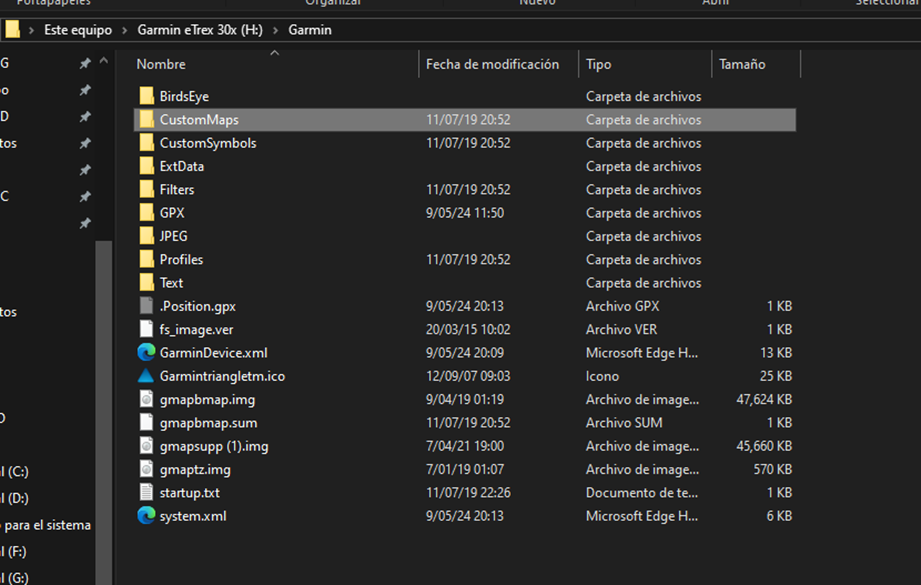
Task: Click the 47,624 KB size value
Action: [764, 399]
